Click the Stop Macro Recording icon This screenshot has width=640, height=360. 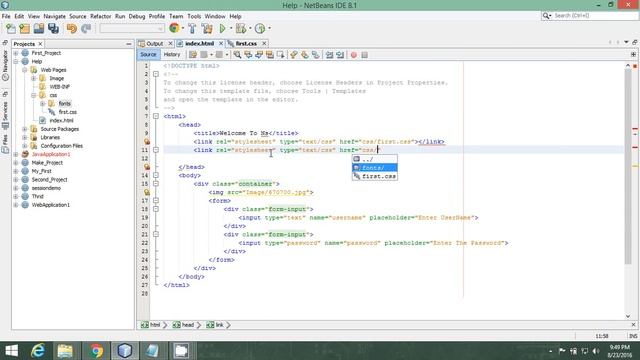[364, 55]
